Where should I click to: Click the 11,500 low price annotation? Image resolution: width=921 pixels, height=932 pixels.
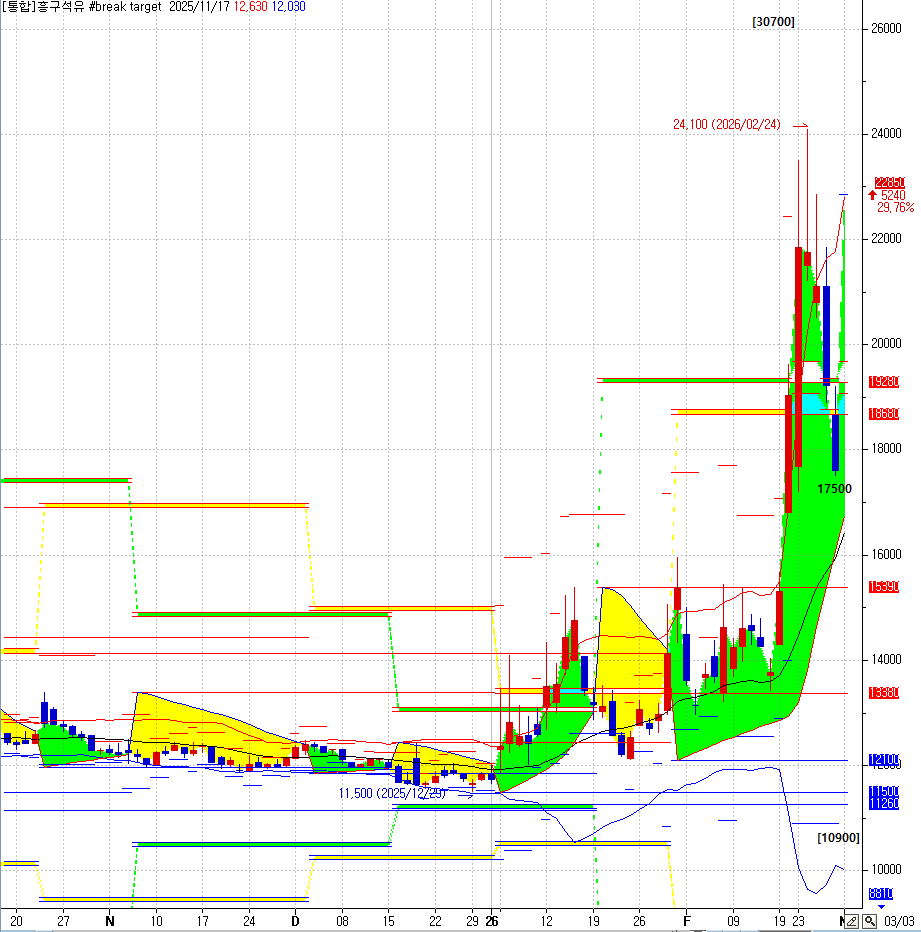(391, 793)
